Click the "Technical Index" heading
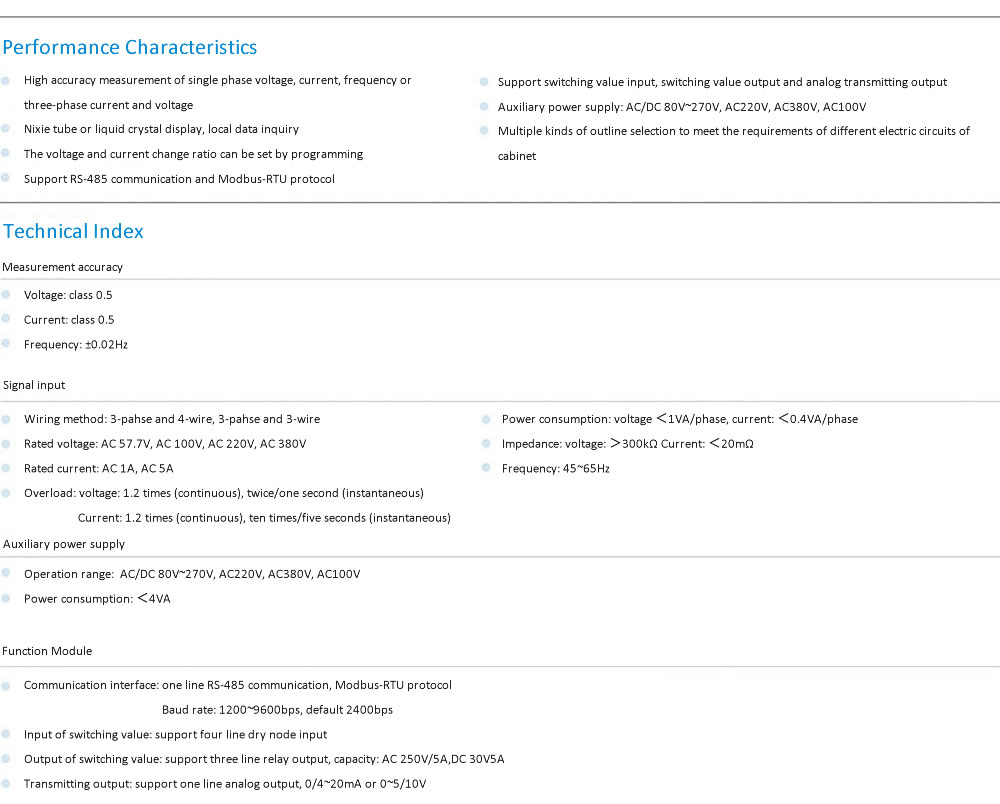 click(73, 231)
